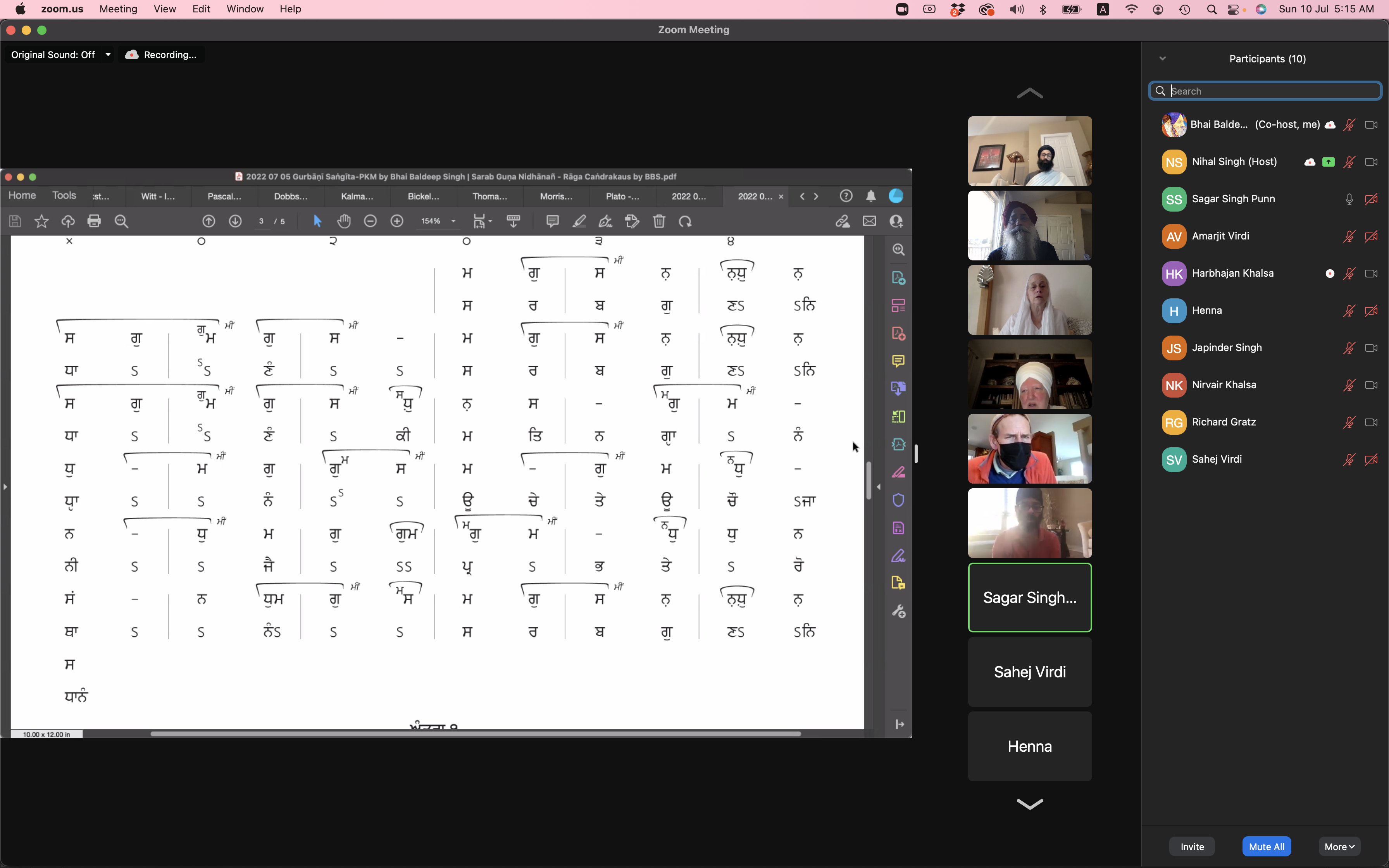Expand the More options menu
Image resolution: width=1389 pixels, height=868 pixels.
[1339, 847]
